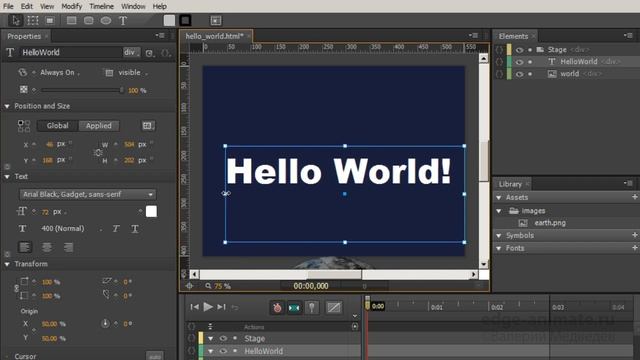The height and width of the screenshot is (360, 640).
Task: Collapse the Assets section in Library
Action: coord(499,198)
